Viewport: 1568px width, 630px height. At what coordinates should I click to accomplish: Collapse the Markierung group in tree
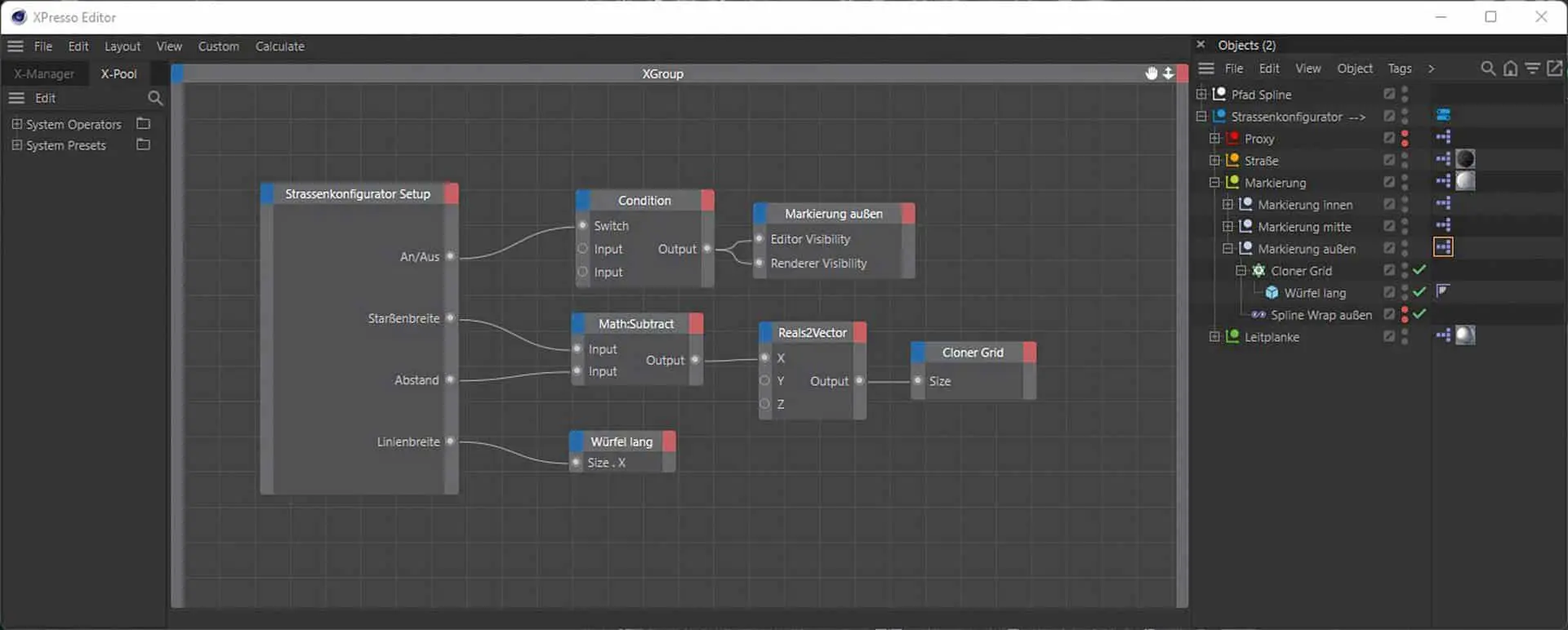(1214, 182)
